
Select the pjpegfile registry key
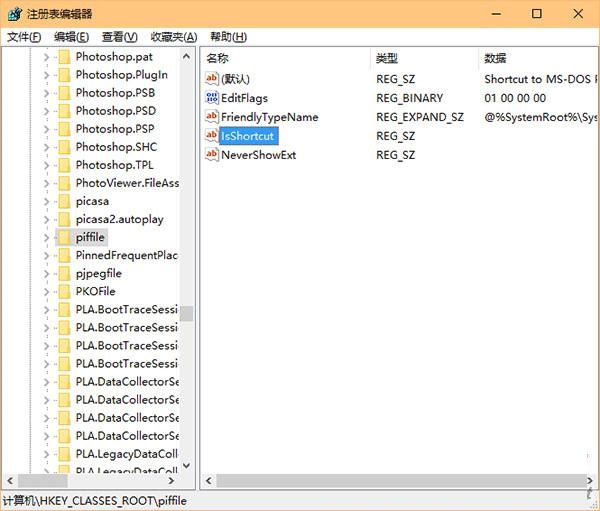pyautogui.click(x=98, y=273)
